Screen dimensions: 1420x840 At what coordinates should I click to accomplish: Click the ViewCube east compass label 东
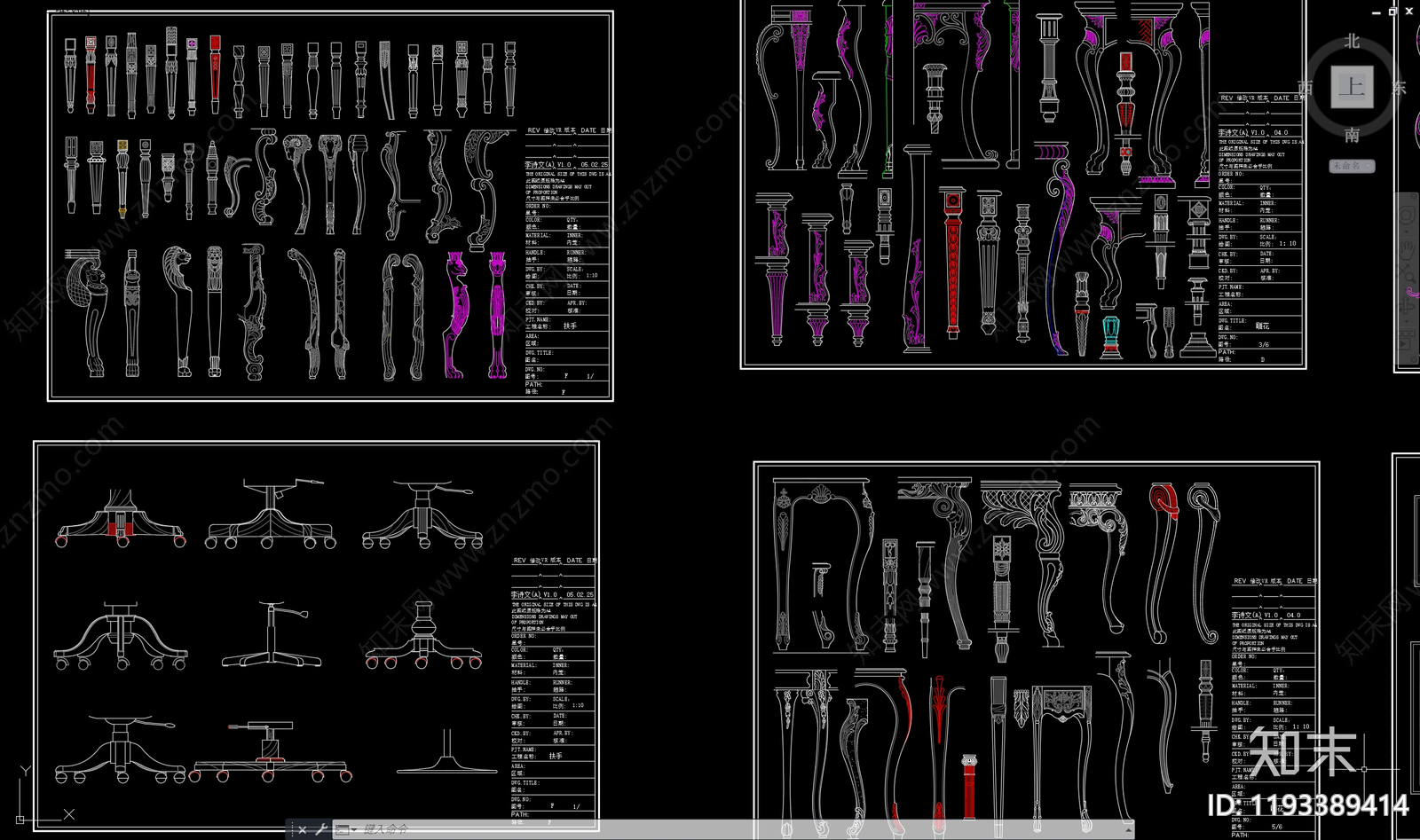coord(1400,87)
